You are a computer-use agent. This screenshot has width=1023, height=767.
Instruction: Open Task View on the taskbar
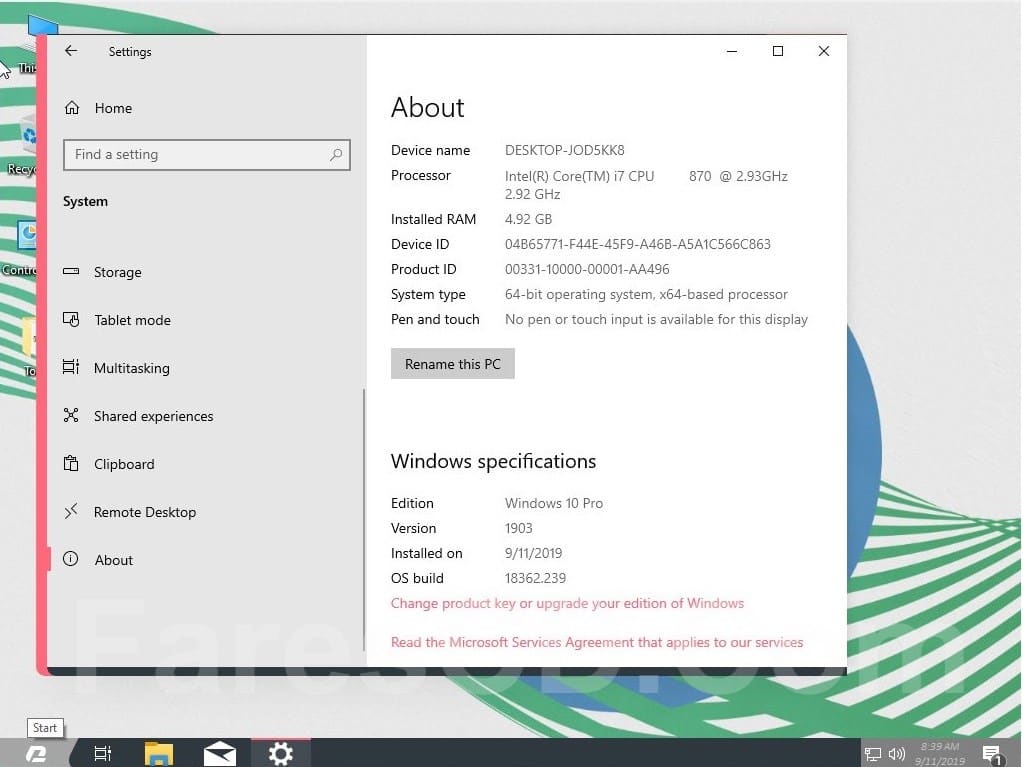point(103,754)
